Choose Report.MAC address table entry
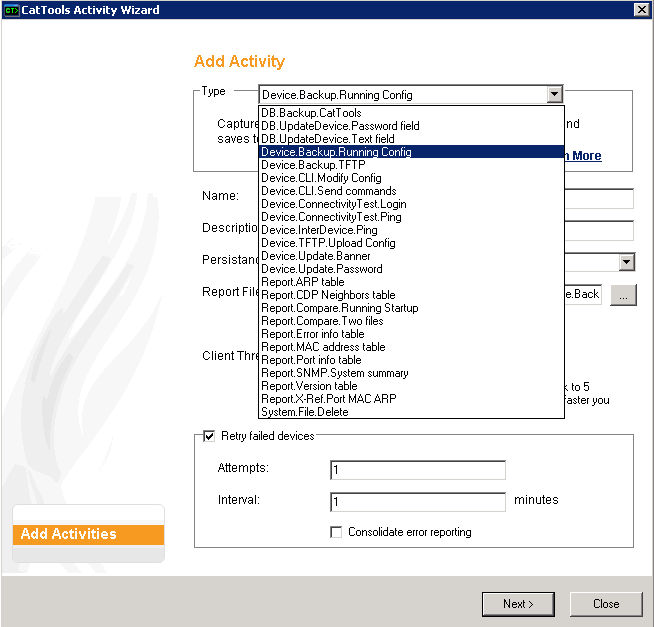 coord(411,347)
